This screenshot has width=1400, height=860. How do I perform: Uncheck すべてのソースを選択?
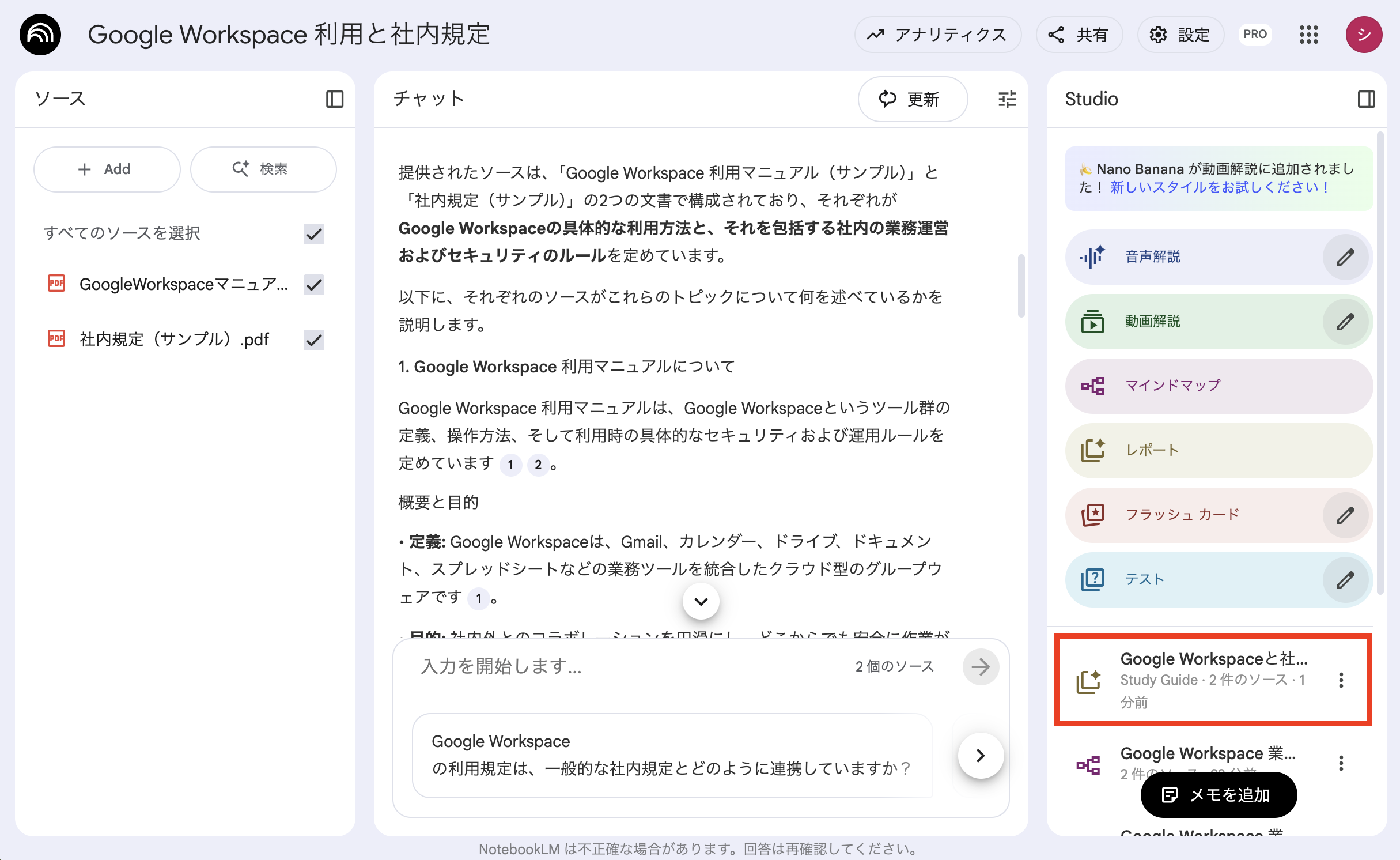[x=314, y=234]
